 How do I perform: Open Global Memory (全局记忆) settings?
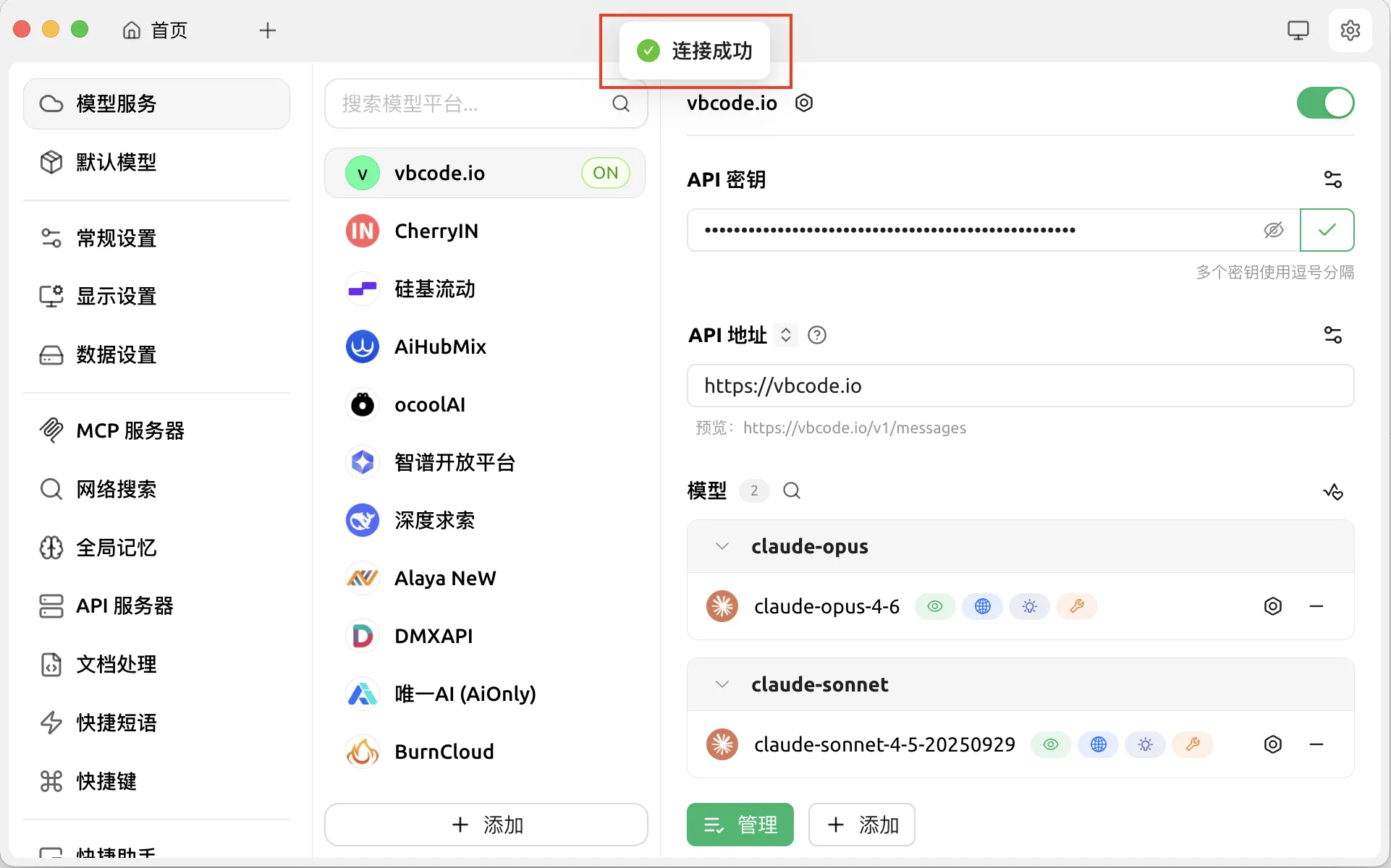[157, 548]
